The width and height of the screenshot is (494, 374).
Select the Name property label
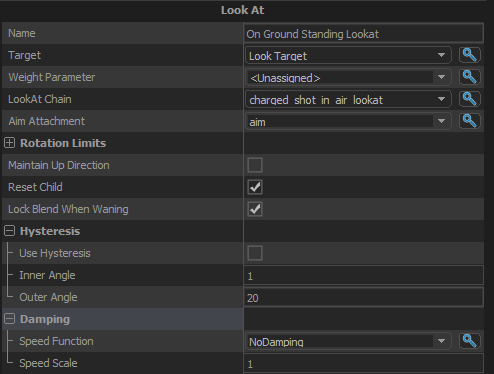tap(22, 33)
